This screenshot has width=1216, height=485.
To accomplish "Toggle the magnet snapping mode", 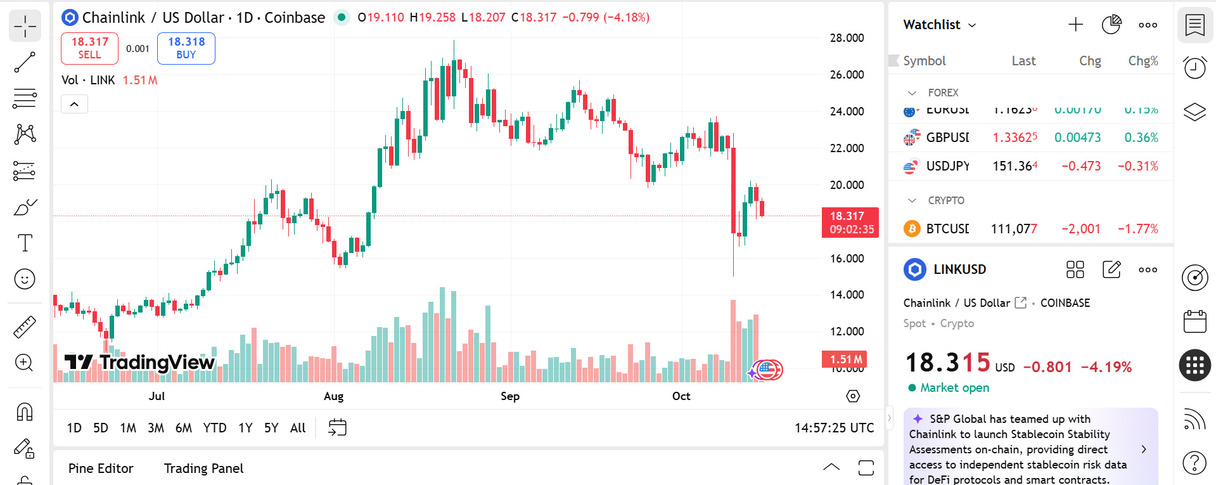I will [x=25, y=411].
